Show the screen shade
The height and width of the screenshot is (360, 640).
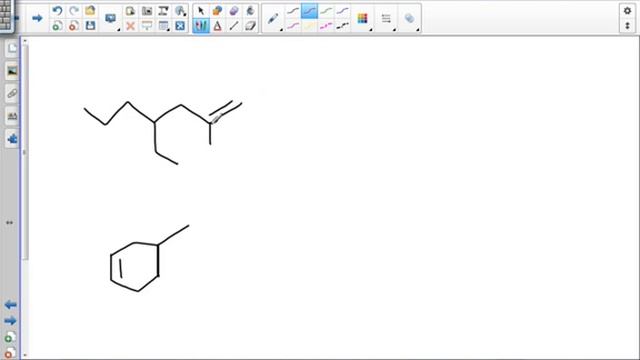pos(147,26)
